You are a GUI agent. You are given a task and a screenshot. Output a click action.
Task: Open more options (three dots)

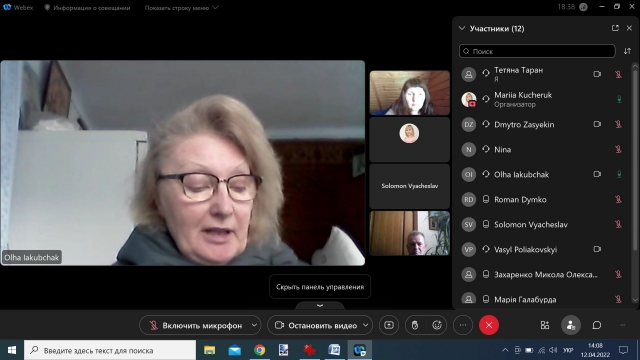[x=463, y=325]
